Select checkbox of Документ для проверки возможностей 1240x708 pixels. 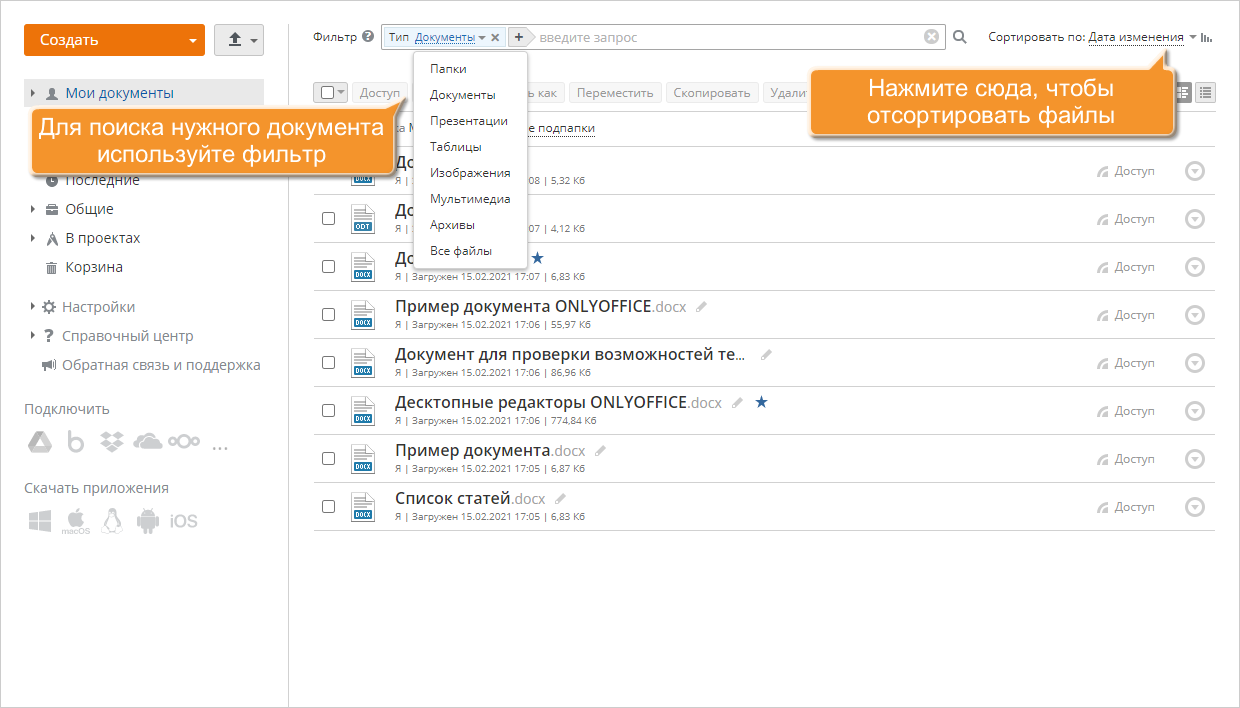(x=328, y=362)
